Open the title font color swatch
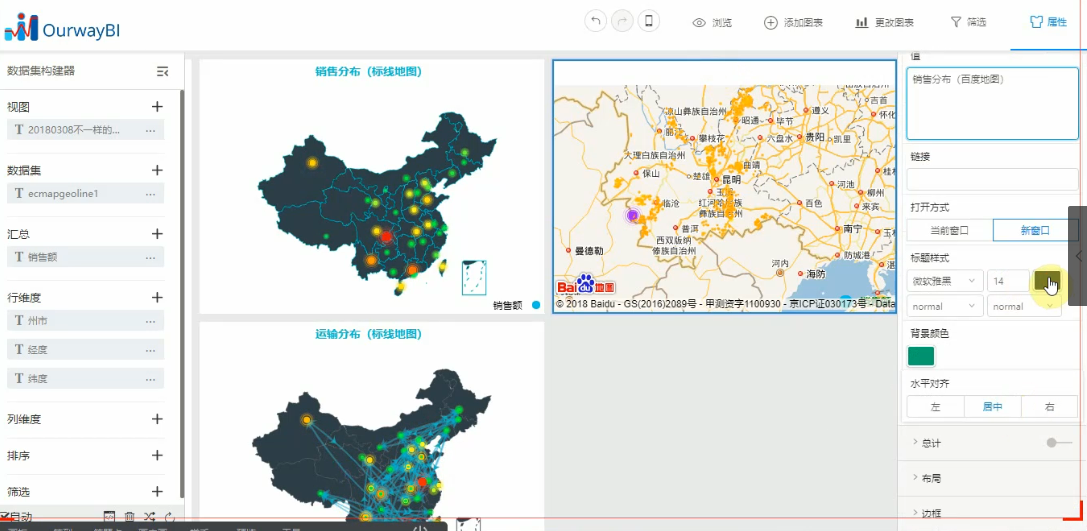Screen dimensions: 1087x531 tap(1047, 280)
